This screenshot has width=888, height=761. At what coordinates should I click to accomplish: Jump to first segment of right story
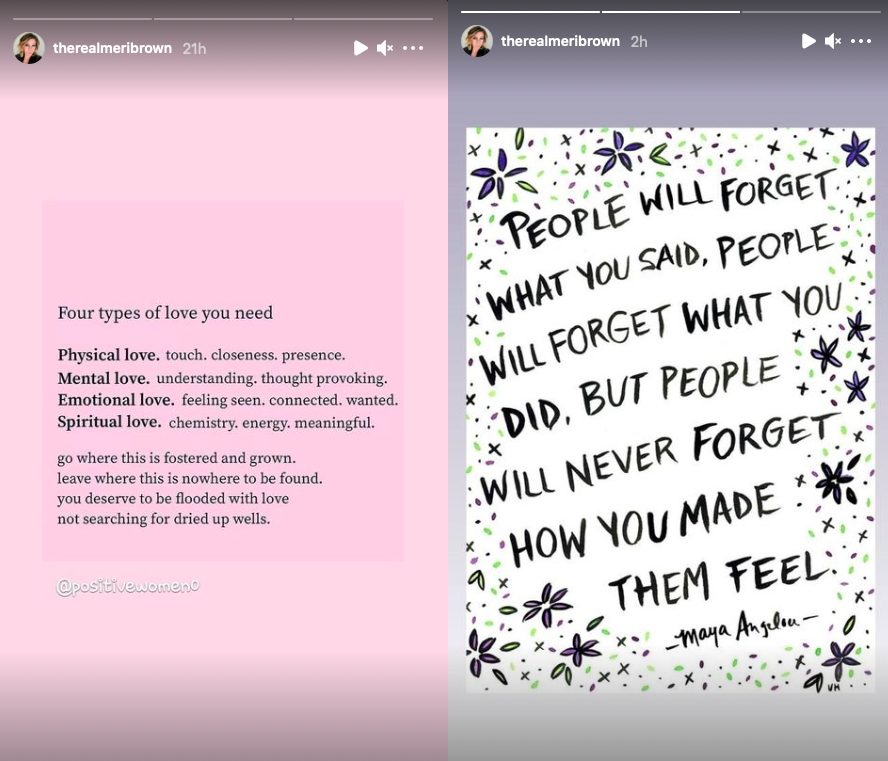530,11
